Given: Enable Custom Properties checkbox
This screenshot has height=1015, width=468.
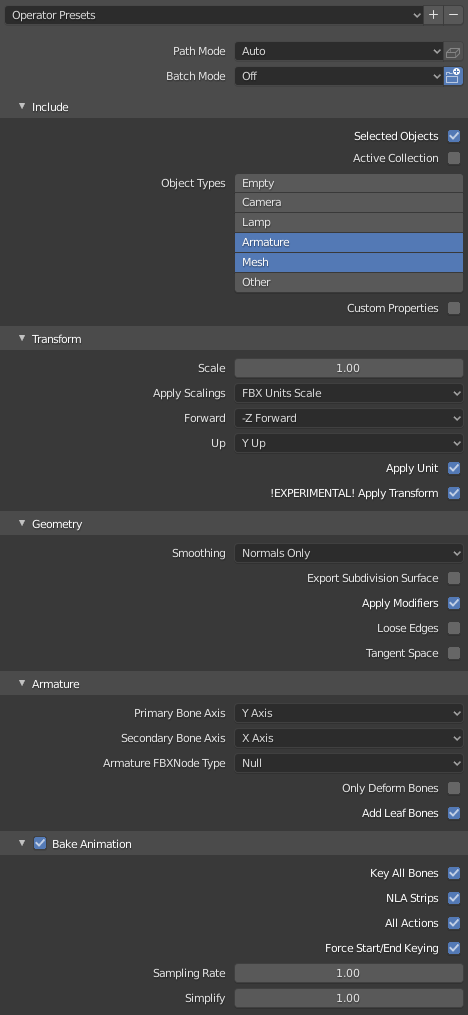Looking at the screenshot, I should pyautogui.click(x=454, y=308).
